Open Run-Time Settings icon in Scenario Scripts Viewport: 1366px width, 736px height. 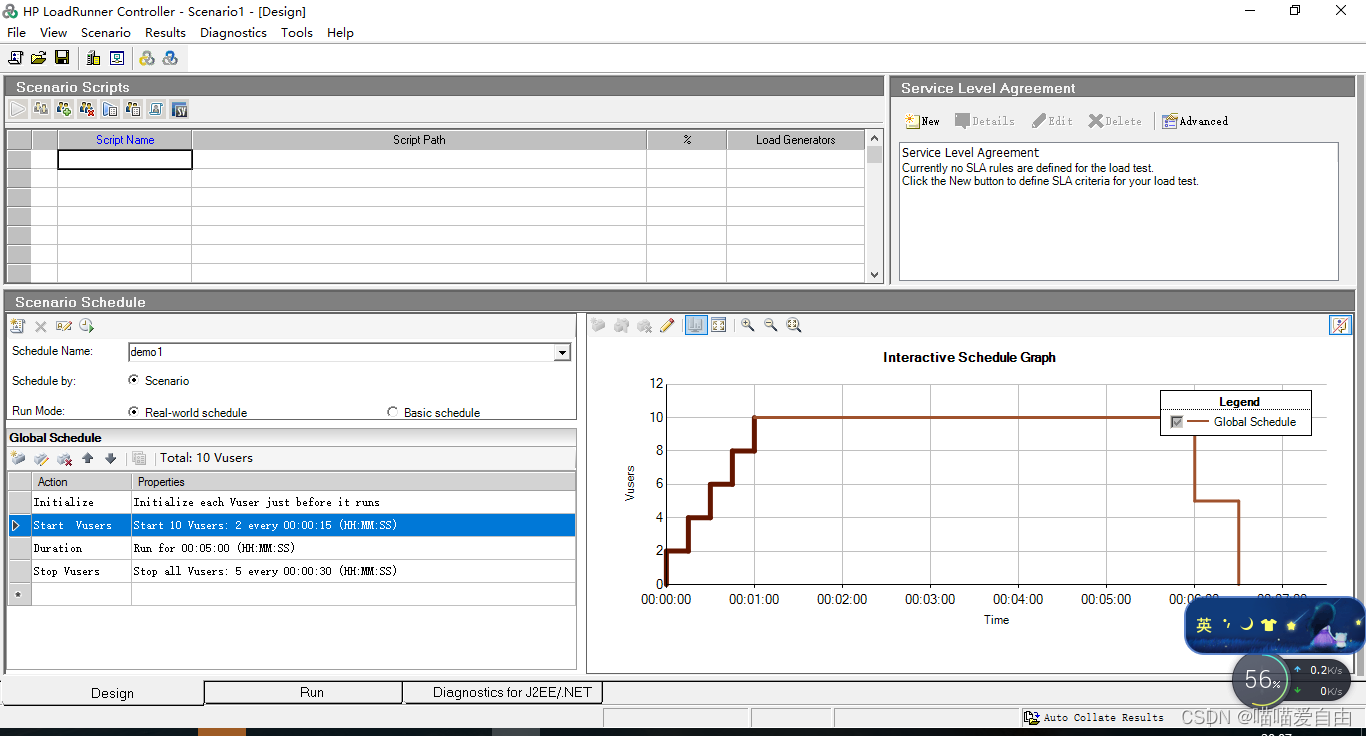pyautogui.click(x=110, y=109)
